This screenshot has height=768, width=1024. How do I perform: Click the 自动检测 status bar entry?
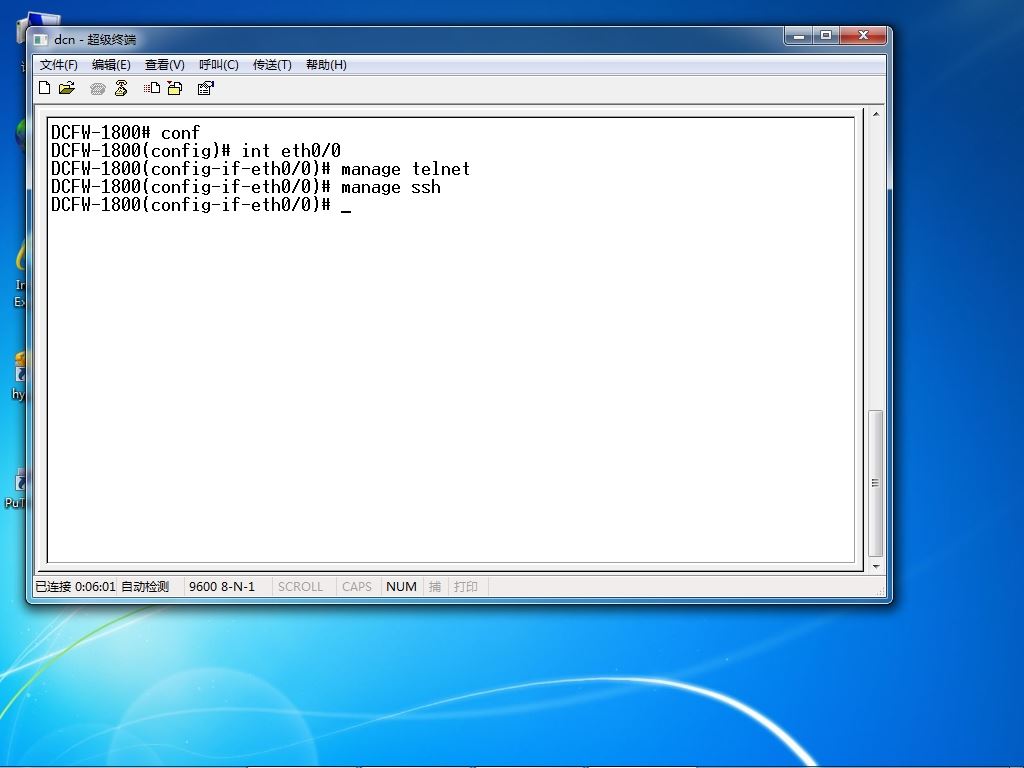click(145, 586)
